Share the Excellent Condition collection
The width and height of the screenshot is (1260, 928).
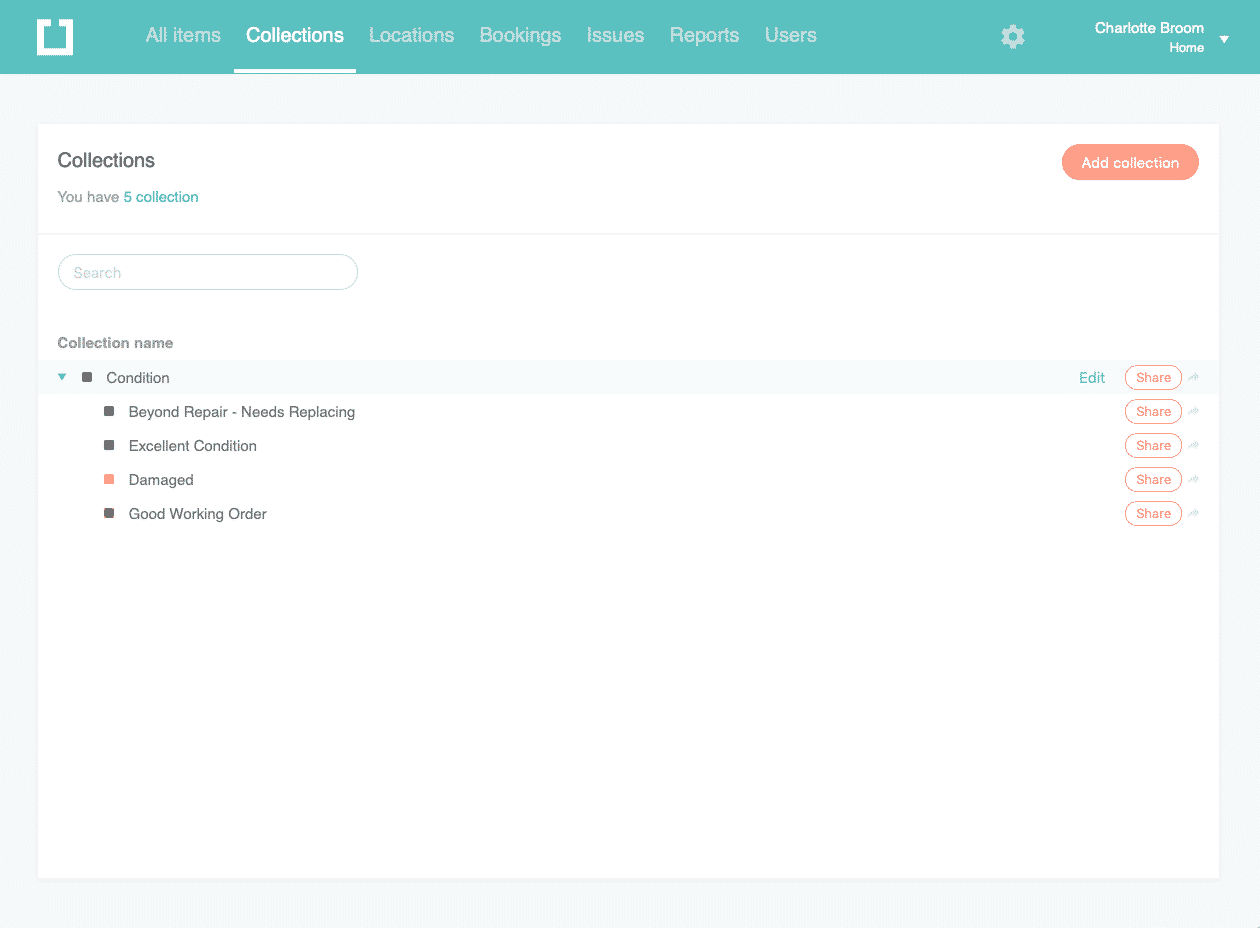pos(1153,446)
